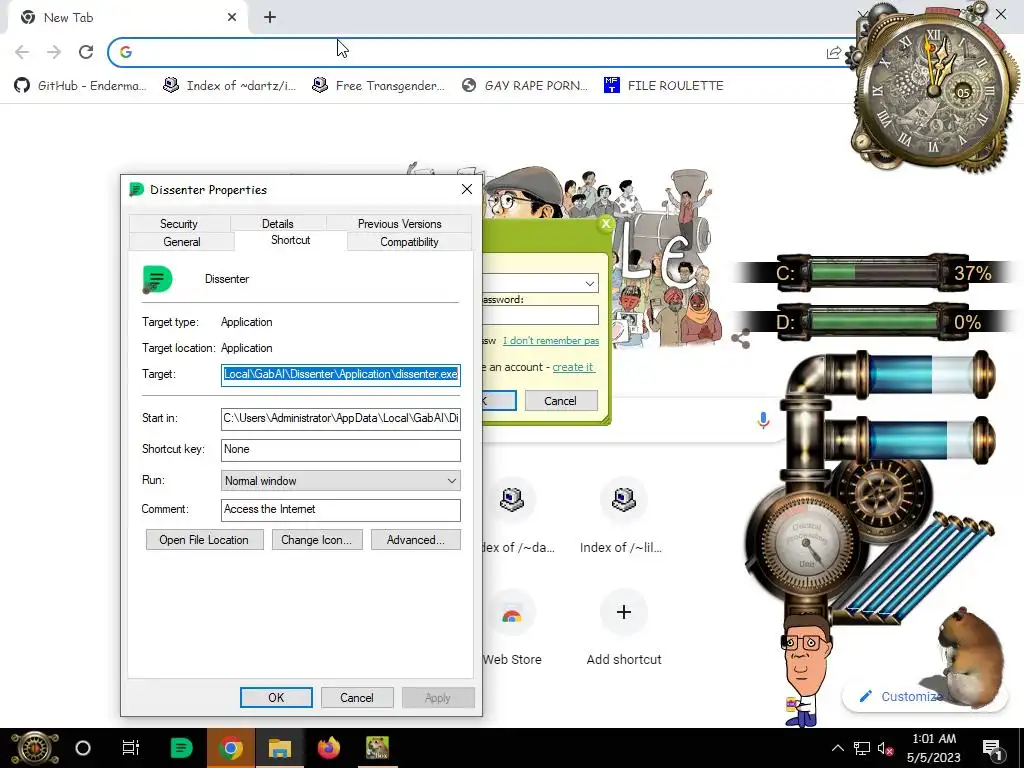Switch to the General tab
Screen dimensions: 1024x768
(x=182, y=242)
